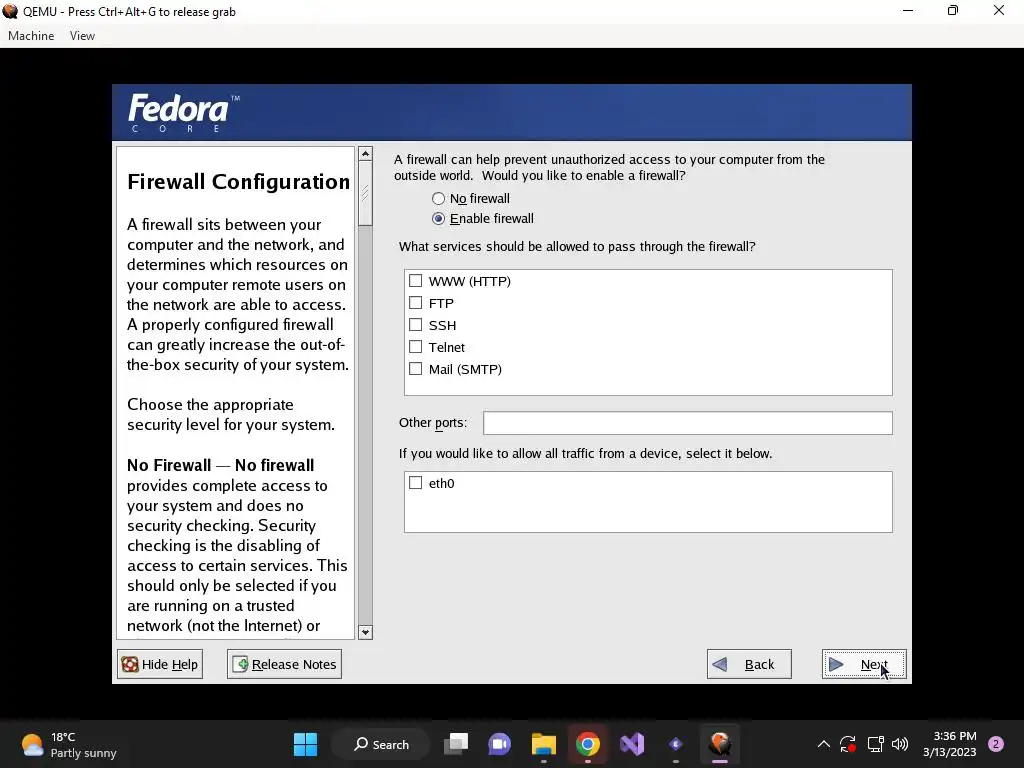Open the clock and calendar flyout
Screen dimensions: 1024x768
coord(950,744)
